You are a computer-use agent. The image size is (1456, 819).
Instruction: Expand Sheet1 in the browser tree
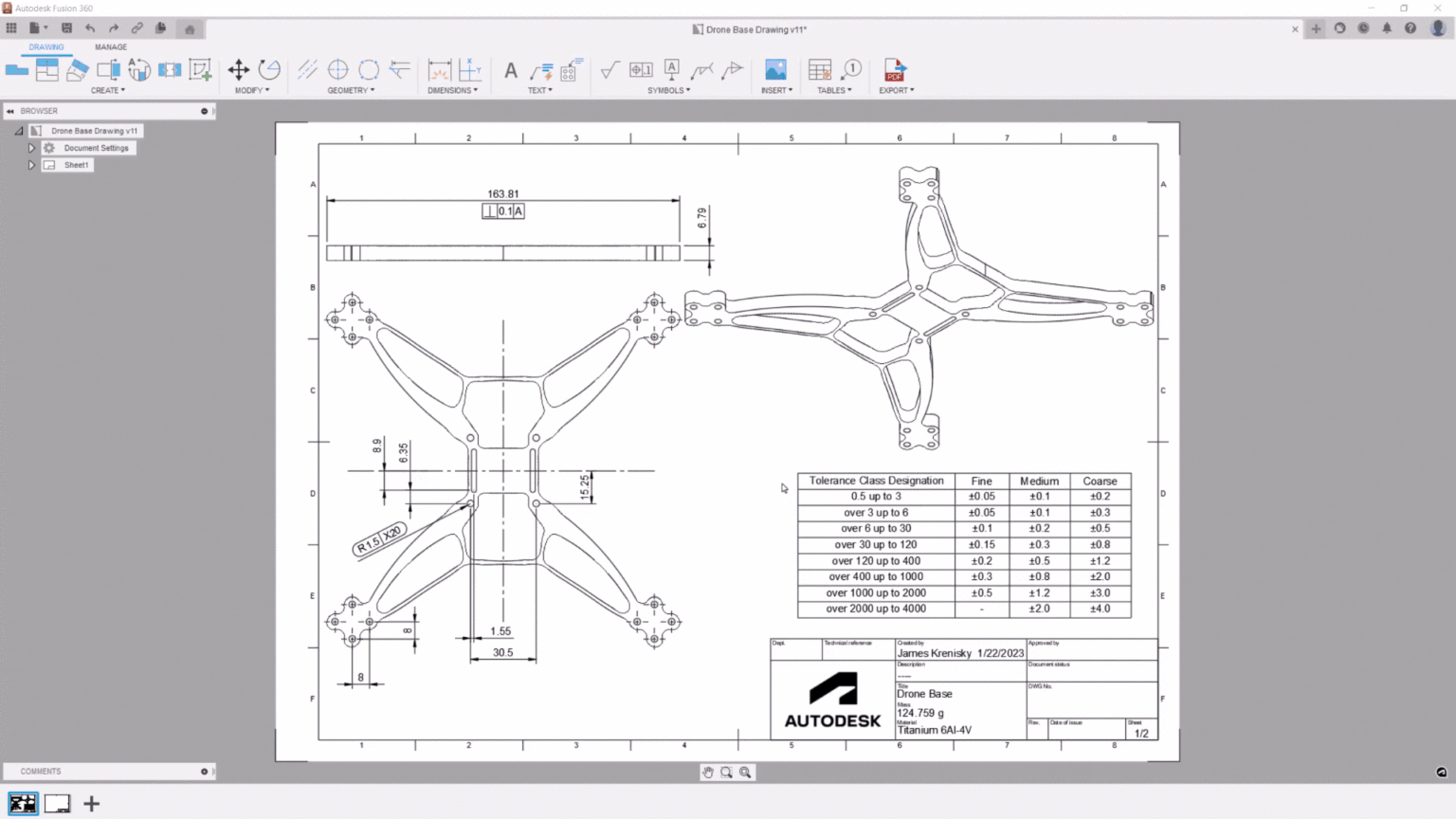(31, 164)
